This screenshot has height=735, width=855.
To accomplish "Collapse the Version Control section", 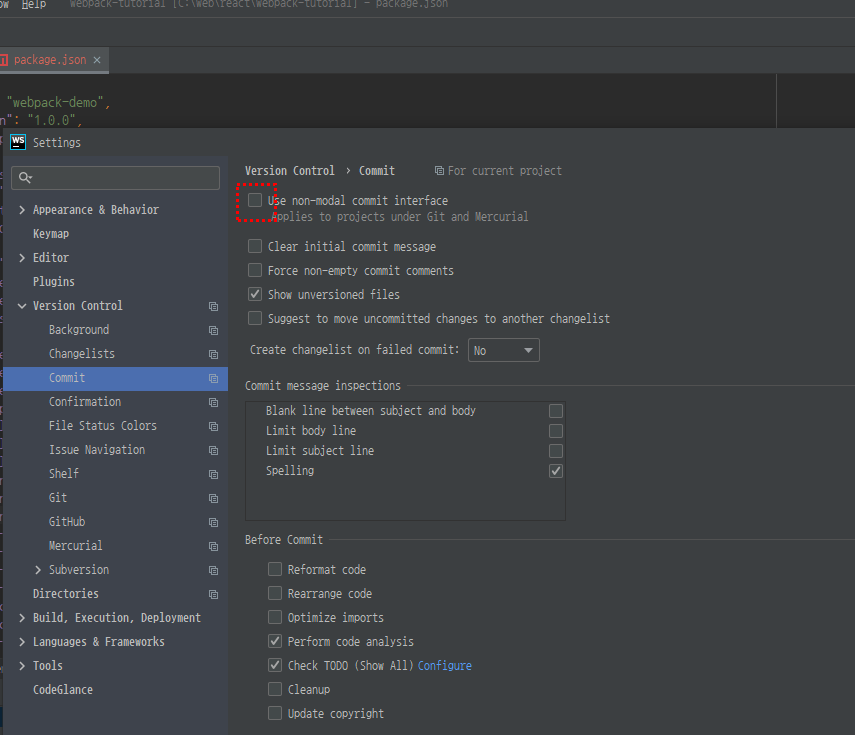I will [x=22, y=306].
